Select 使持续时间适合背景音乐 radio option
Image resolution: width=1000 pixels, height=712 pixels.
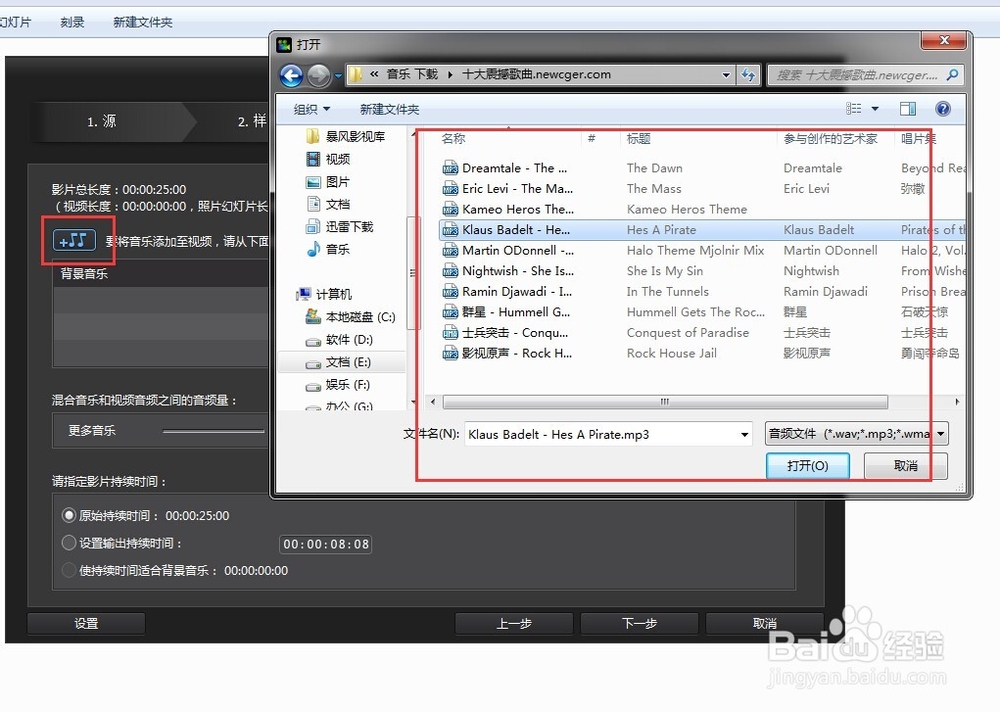(x=69, y=570)
